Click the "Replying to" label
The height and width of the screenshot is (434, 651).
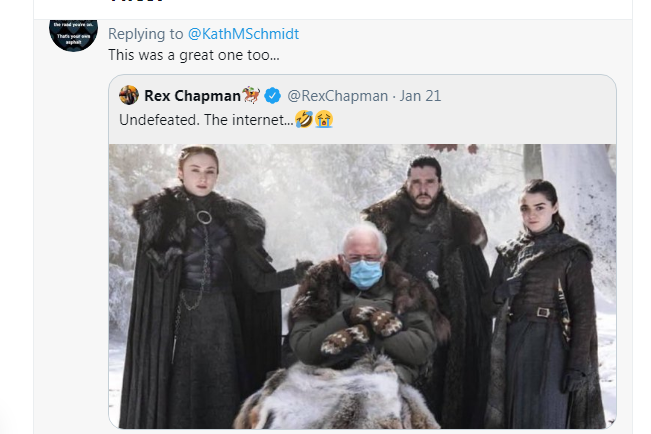[146, 34]
